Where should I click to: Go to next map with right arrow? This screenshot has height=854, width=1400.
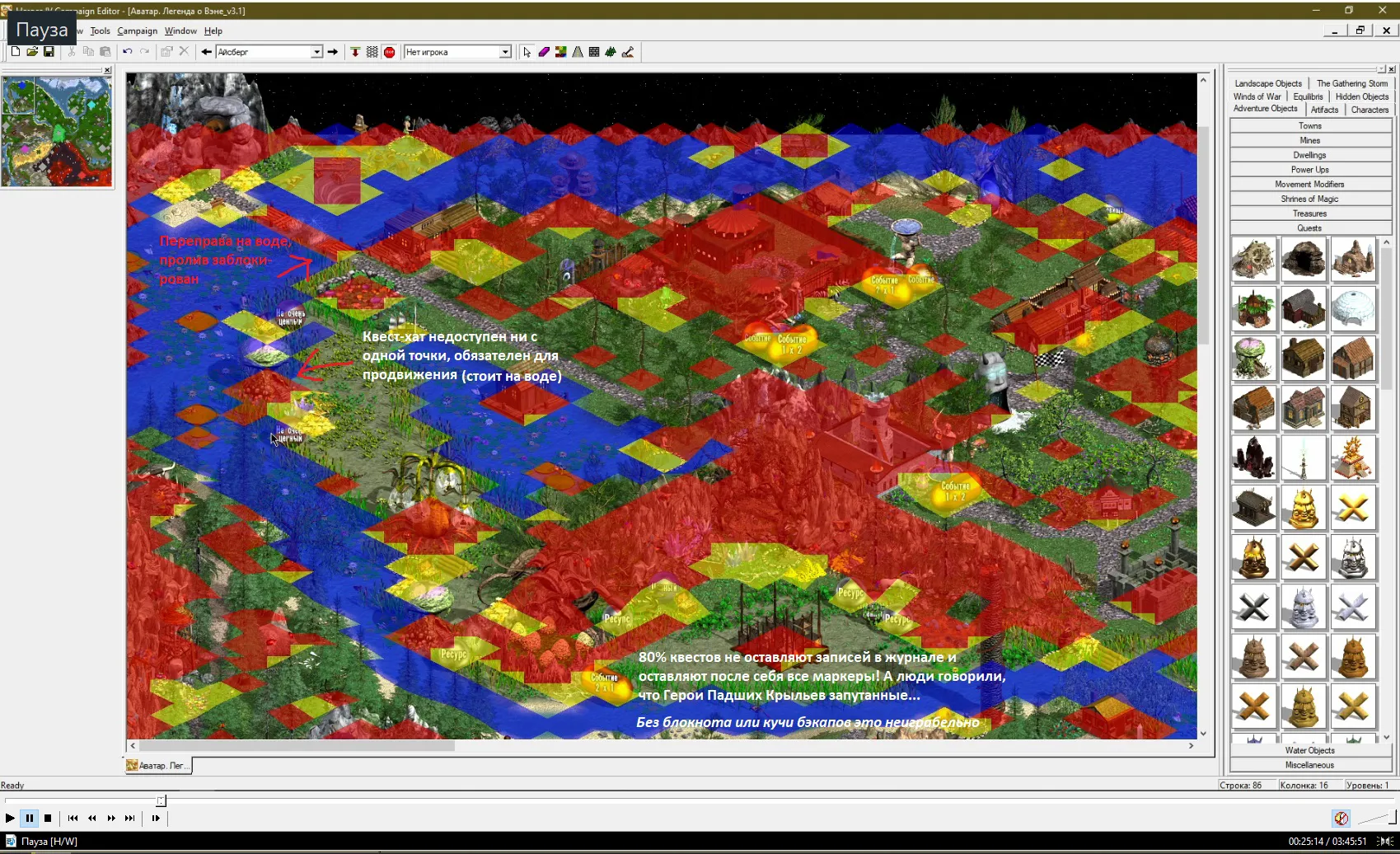pyautogui.click(x=333, y=52)
